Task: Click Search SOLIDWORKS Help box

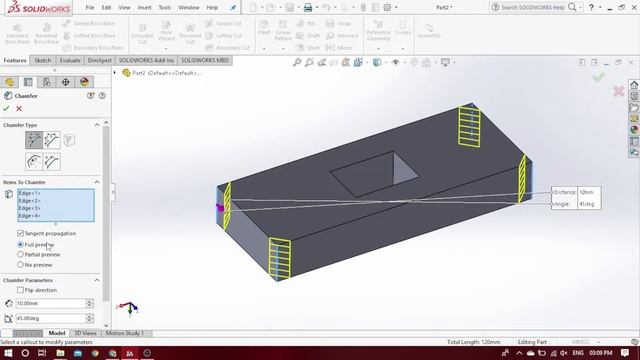Action: (533, 7)
